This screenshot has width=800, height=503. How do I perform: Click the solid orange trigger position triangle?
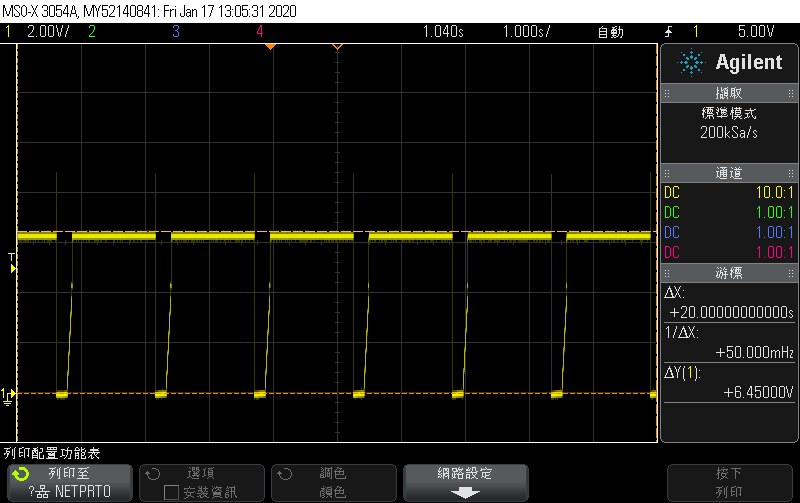(270, 47)
